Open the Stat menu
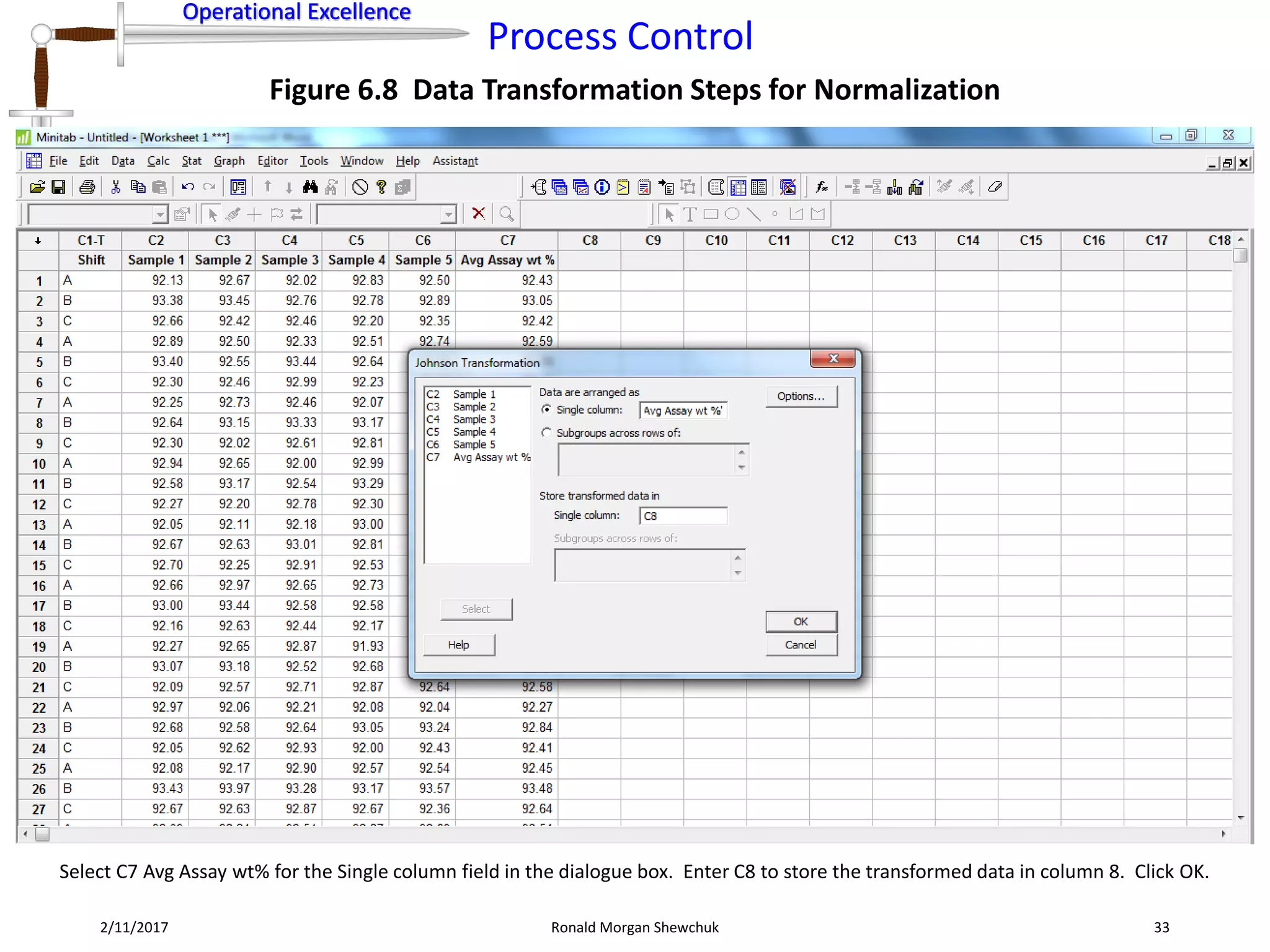Screen dimensions: 1270x952 (x=192, y=161)
